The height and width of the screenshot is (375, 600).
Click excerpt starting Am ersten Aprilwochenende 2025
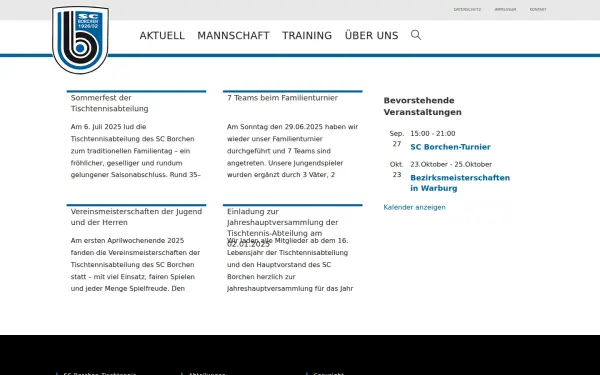click(x=135, y=264)
